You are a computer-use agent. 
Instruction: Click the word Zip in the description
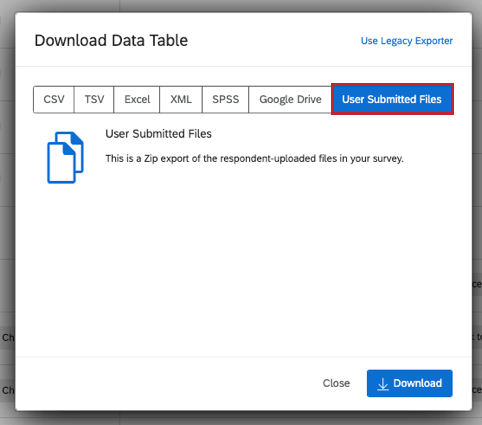(151, 158)
